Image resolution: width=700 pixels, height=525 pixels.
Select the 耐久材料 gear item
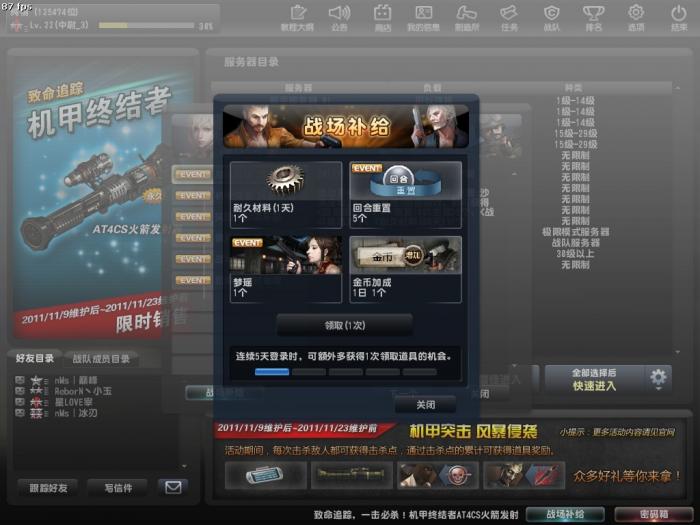coord(286,195)
